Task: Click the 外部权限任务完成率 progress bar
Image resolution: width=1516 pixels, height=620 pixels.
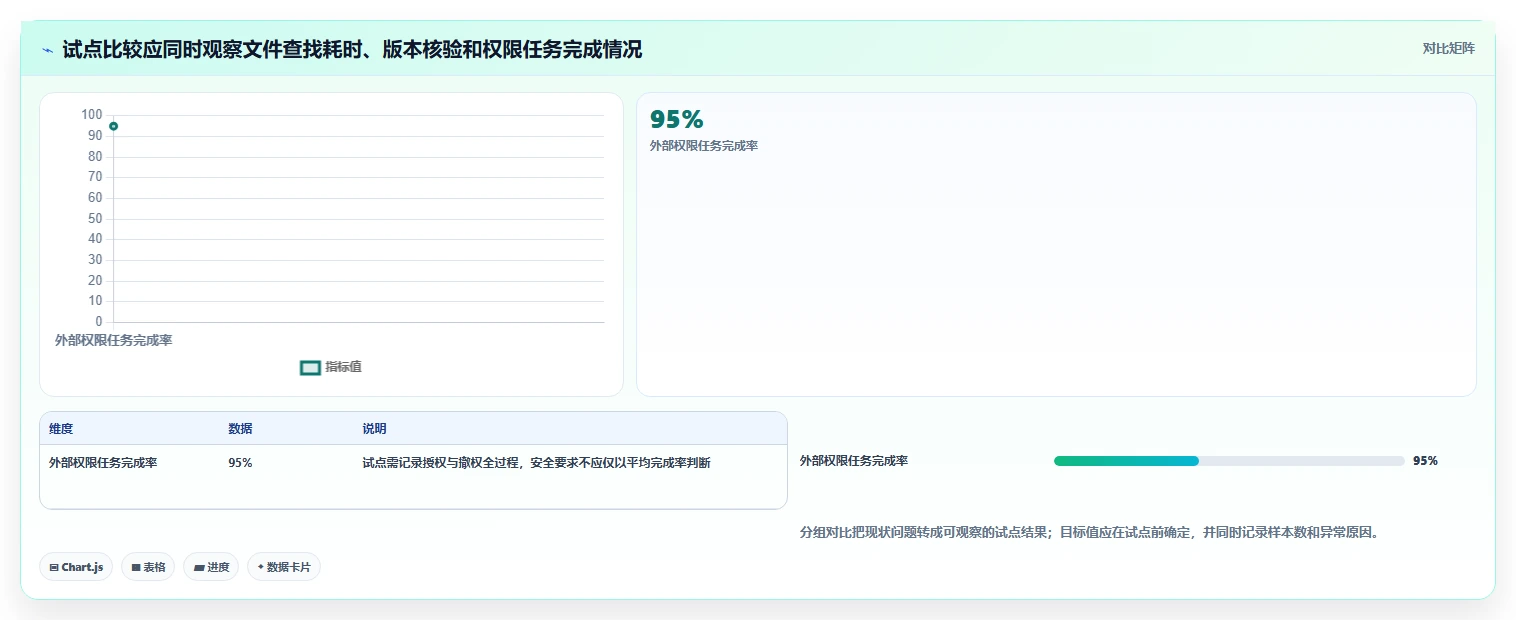Action: (1229, 461)
